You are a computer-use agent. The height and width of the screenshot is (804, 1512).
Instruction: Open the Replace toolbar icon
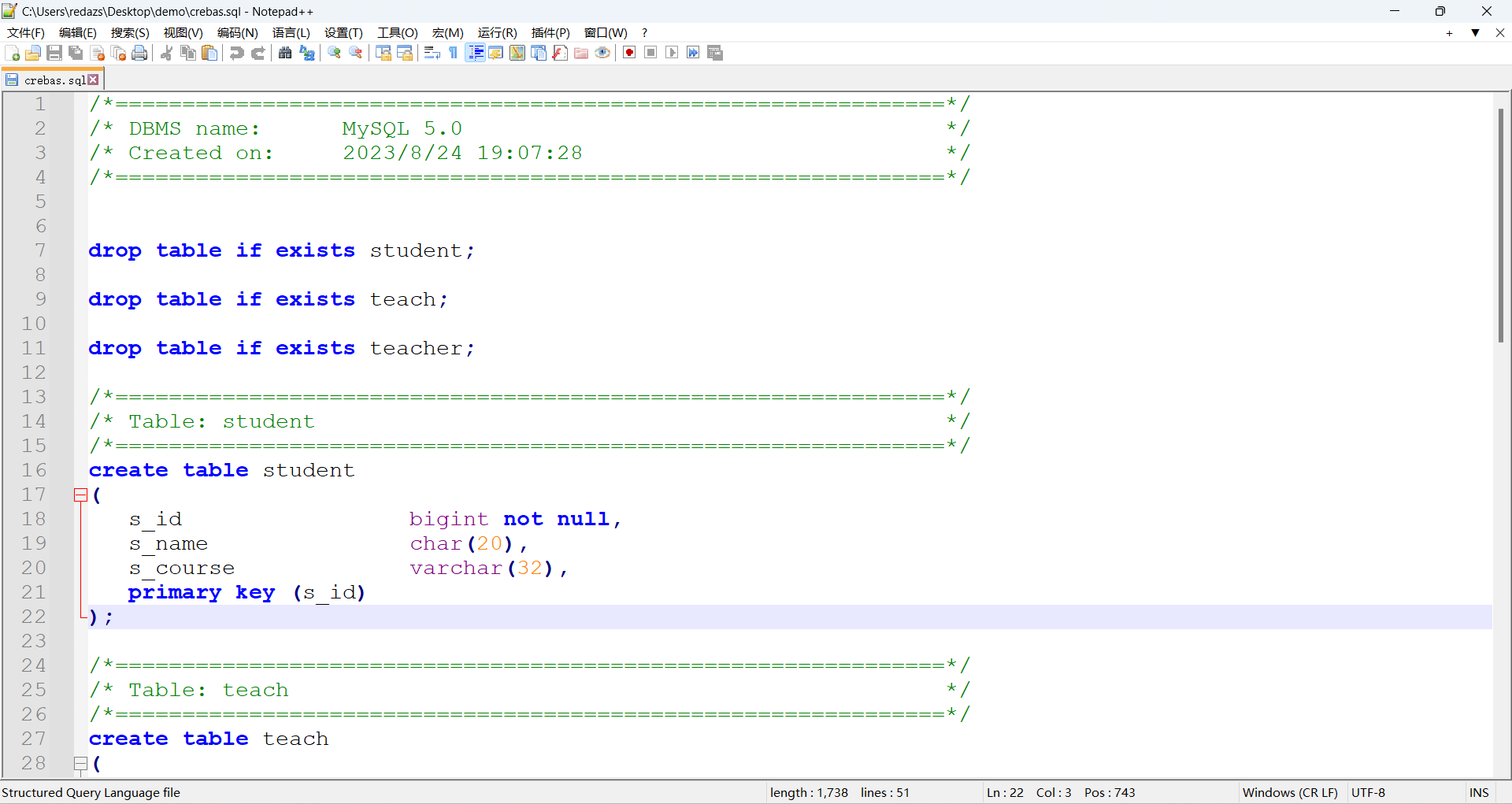307,53
